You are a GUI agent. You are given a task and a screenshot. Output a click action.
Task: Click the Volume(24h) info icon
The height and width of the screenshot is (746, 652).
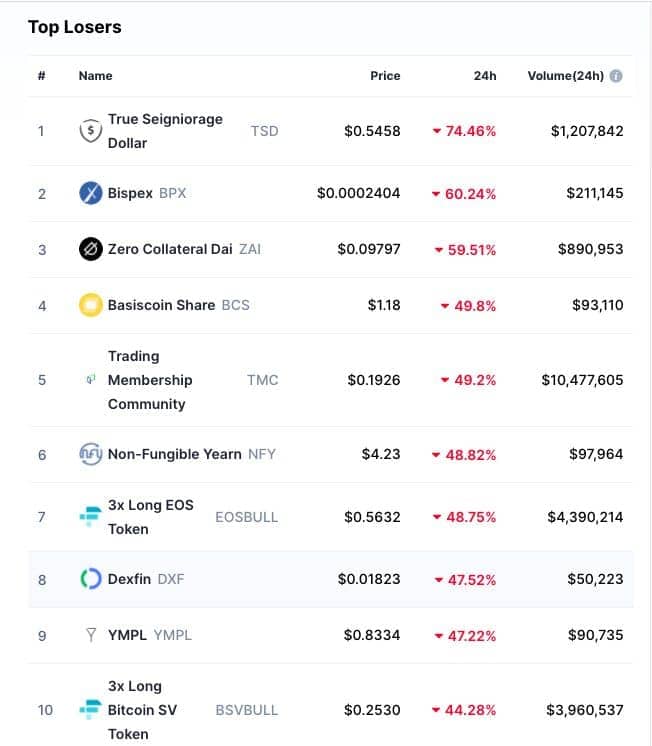tap(616, 76)
